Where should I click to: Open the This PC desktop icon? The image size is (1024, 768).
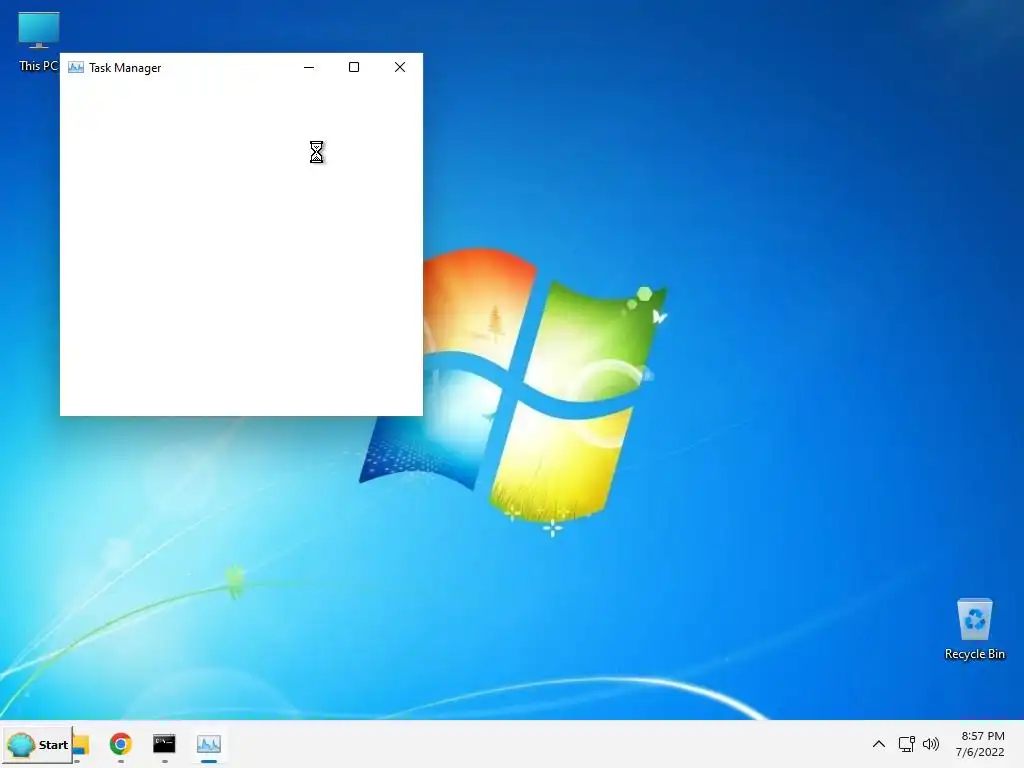39,41
